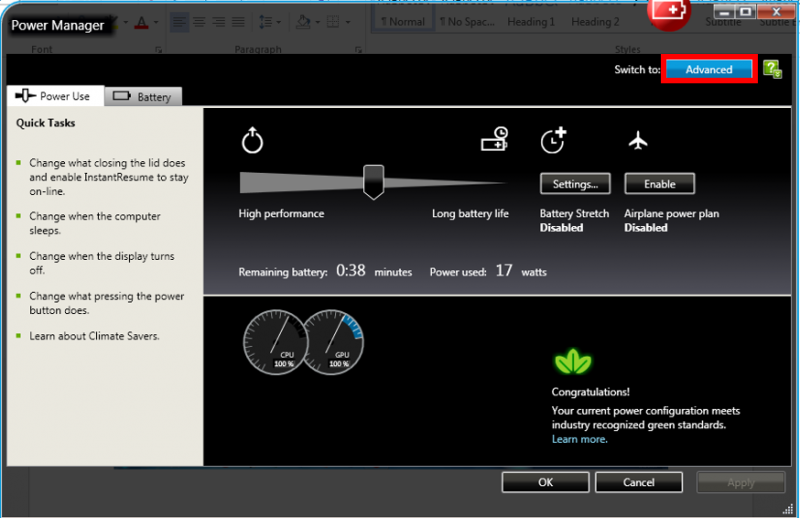Open font color dropdown arrow in Word
The height and width of the screenshot is (518, 800).
click(x=156, y=22)
